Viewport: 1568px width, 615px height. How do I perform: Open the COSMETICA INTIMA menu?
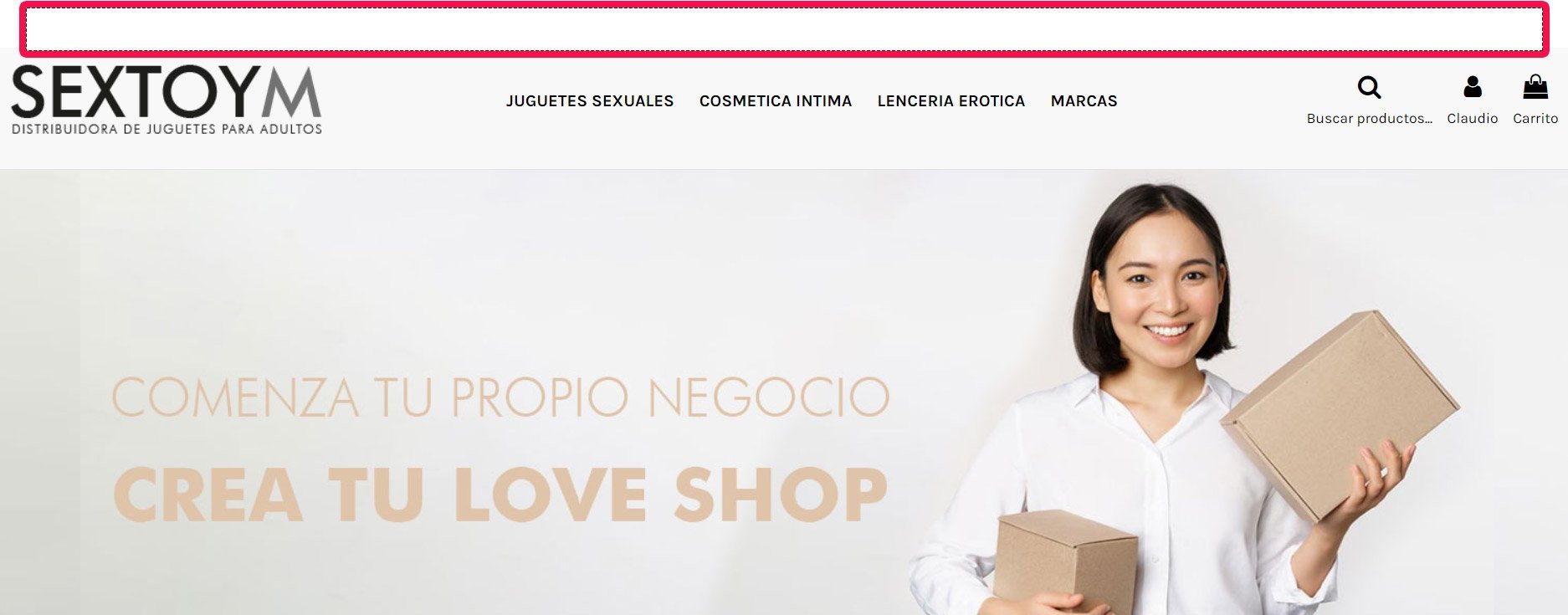tap(776, 101)
